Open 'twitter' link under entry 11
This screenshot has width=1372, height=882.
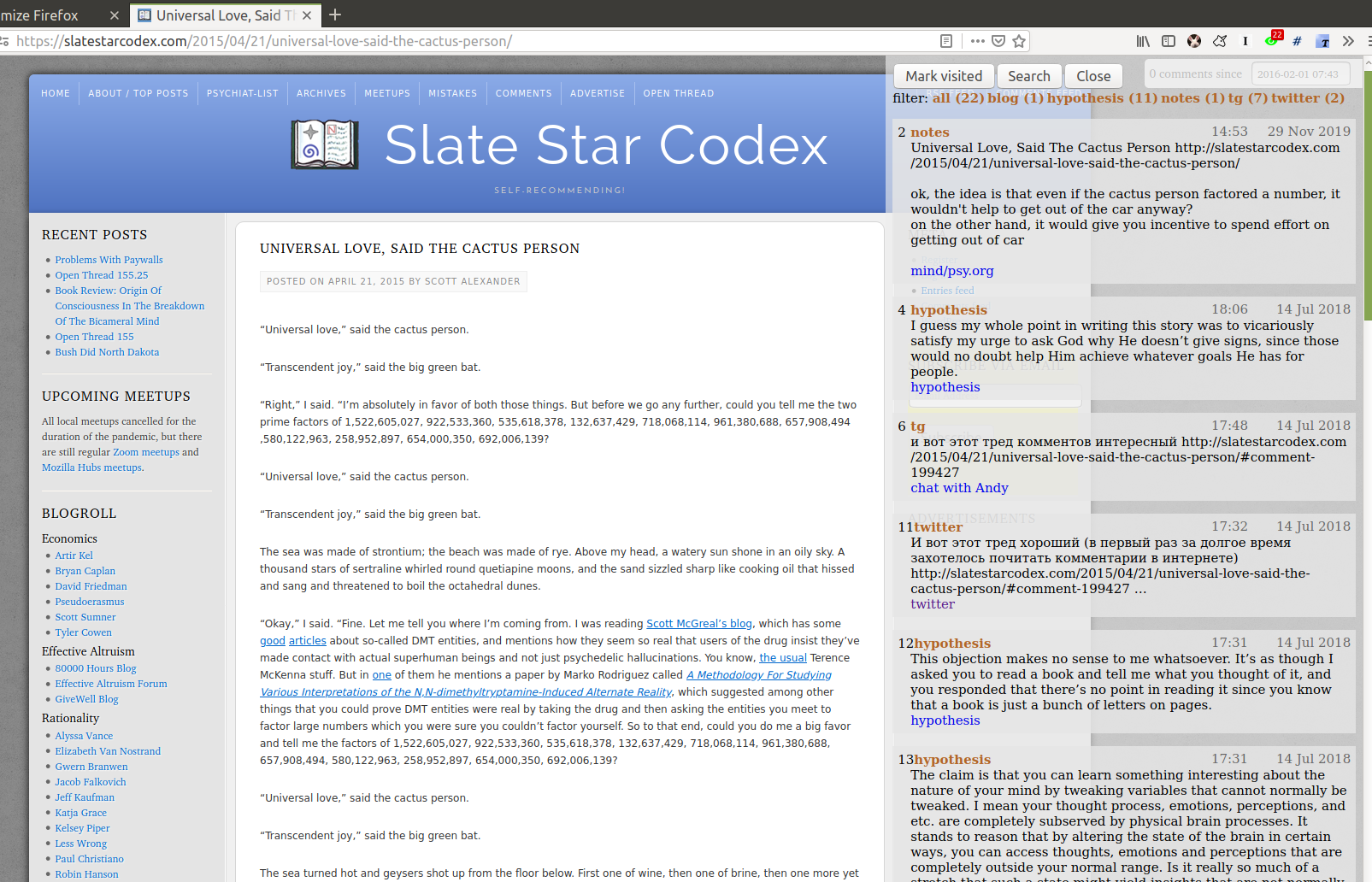point(933,604)
